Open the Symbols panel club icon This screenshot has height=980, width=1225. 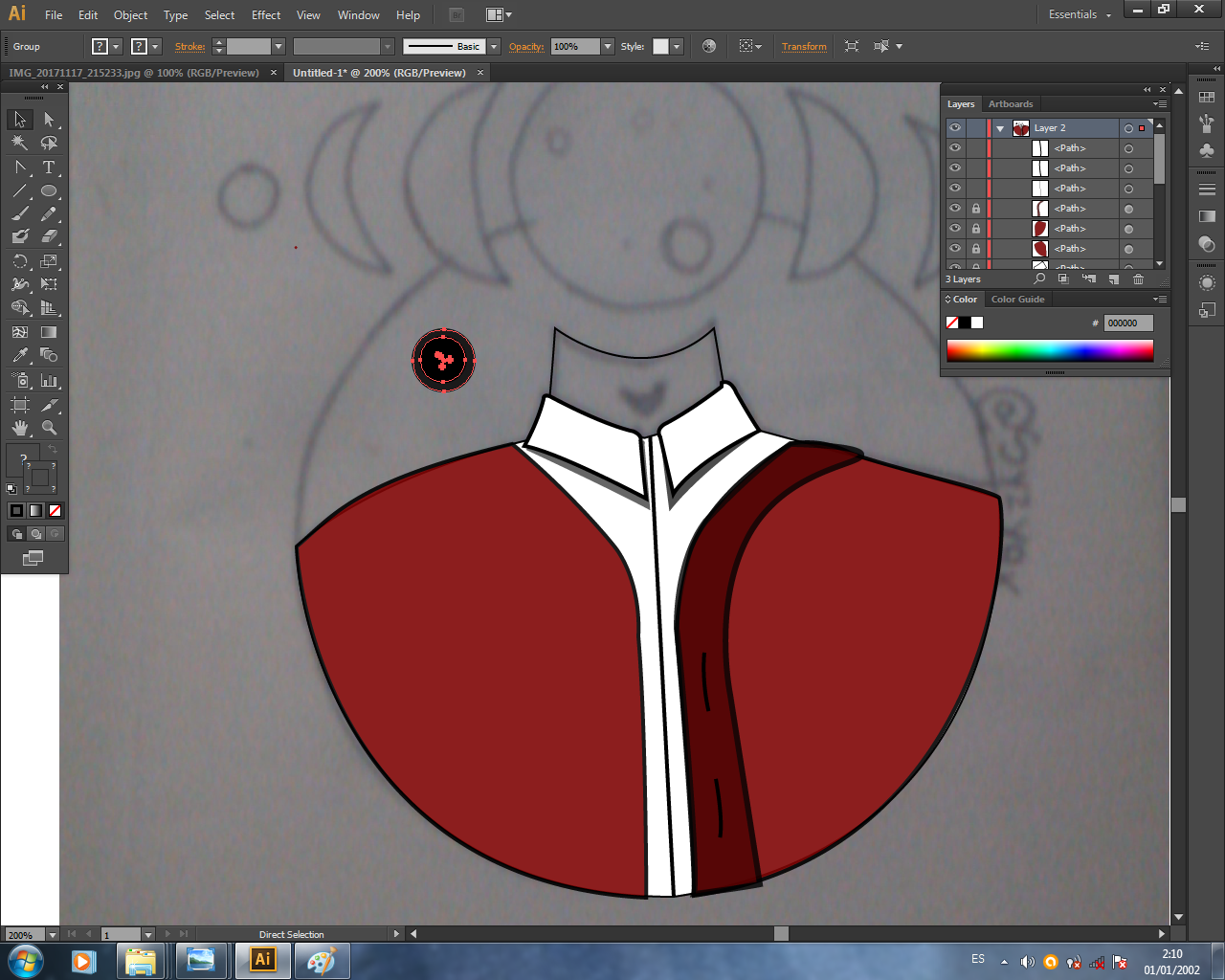click(1207, 151)
